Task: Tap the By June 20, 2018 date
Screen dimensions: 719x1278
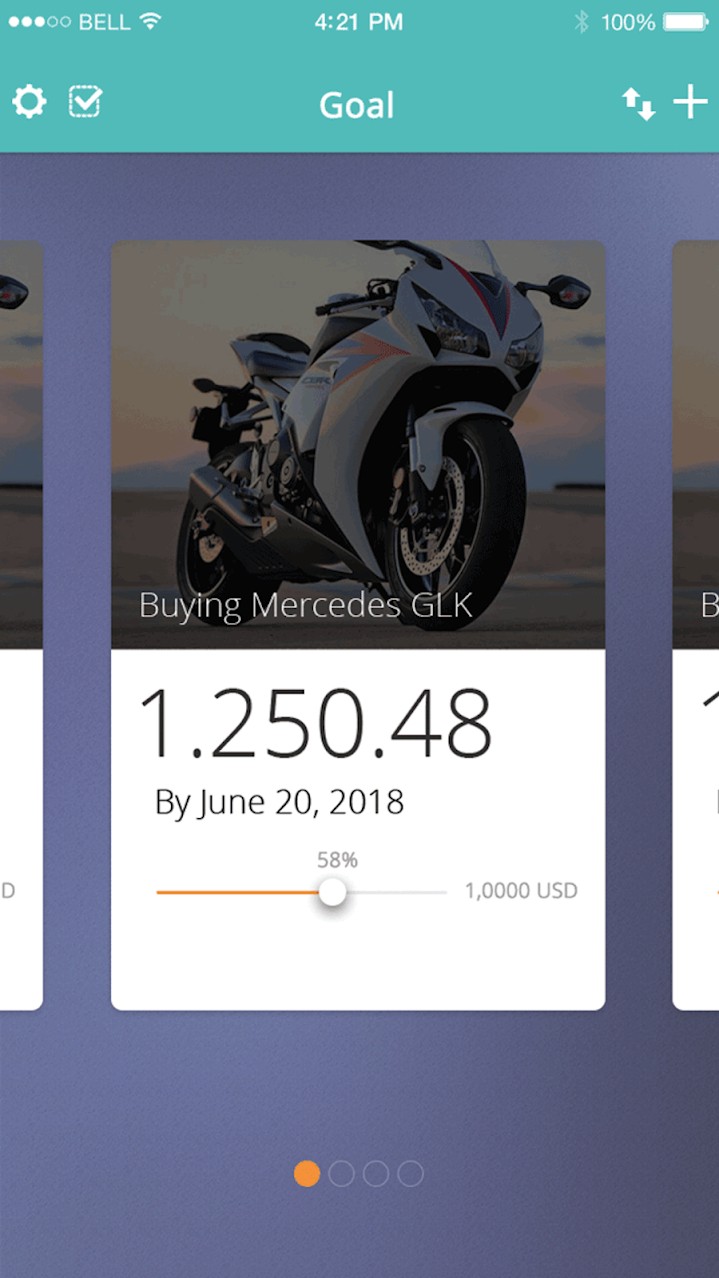Action: tap(279, 802)
